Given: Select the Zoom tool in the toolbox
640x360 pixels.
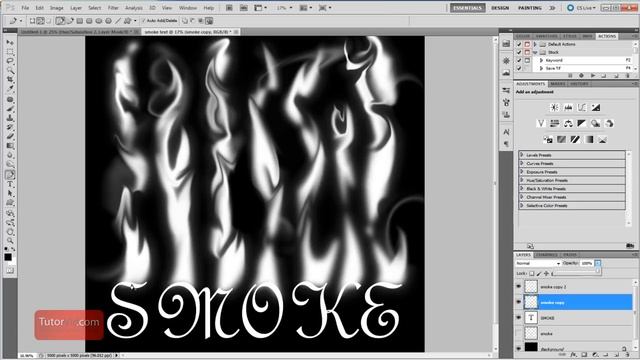Looking at the screenshot, I should 10,240.
